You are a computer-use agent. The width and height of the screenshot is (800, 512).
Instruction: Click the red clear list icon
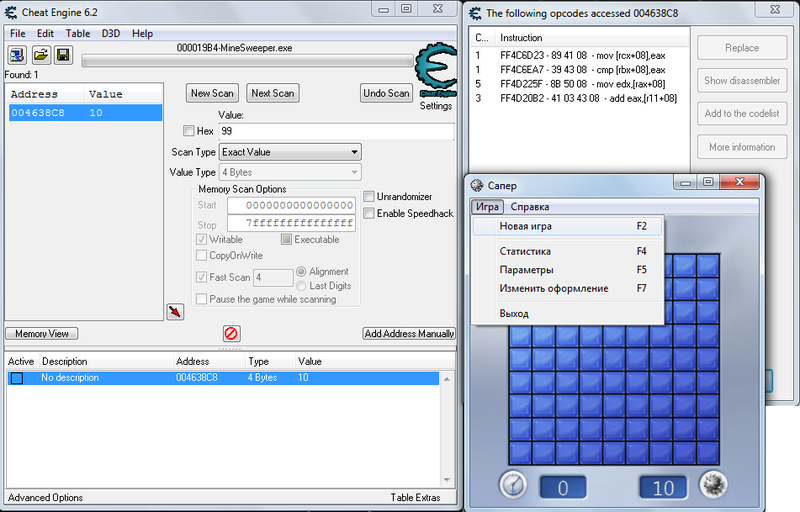pyautogui.click(x=231, y=334)
